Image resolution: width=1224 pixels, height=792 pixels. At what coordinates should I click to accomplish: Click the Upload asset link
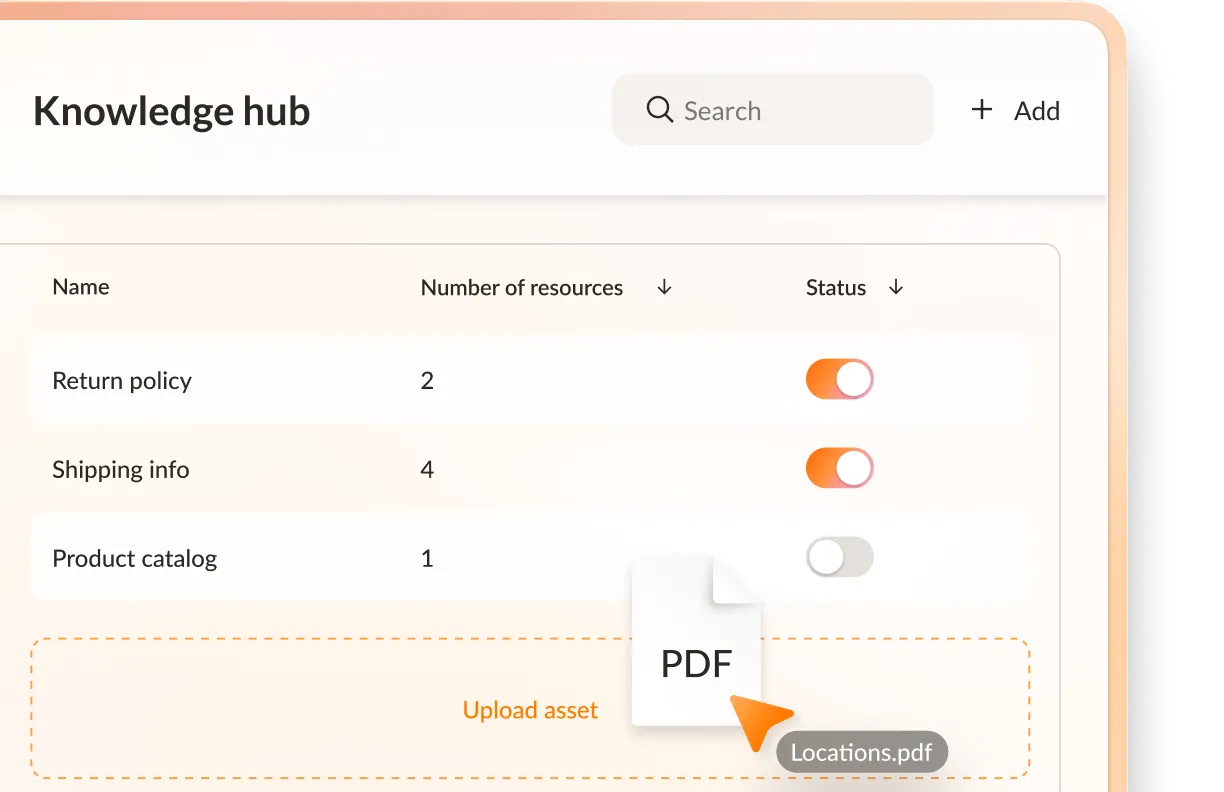(x=530, y=710)
